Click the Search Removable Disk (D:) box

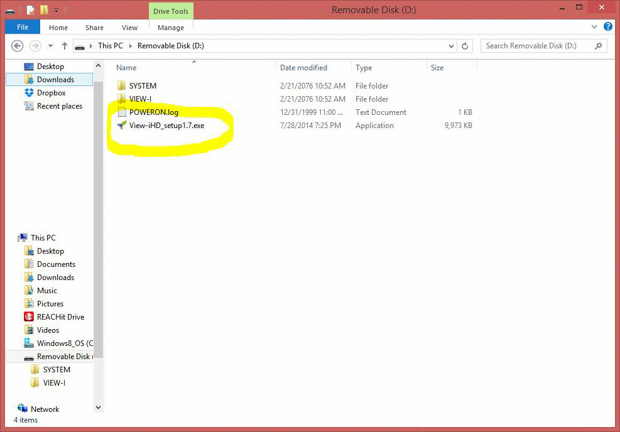point(538,46)
